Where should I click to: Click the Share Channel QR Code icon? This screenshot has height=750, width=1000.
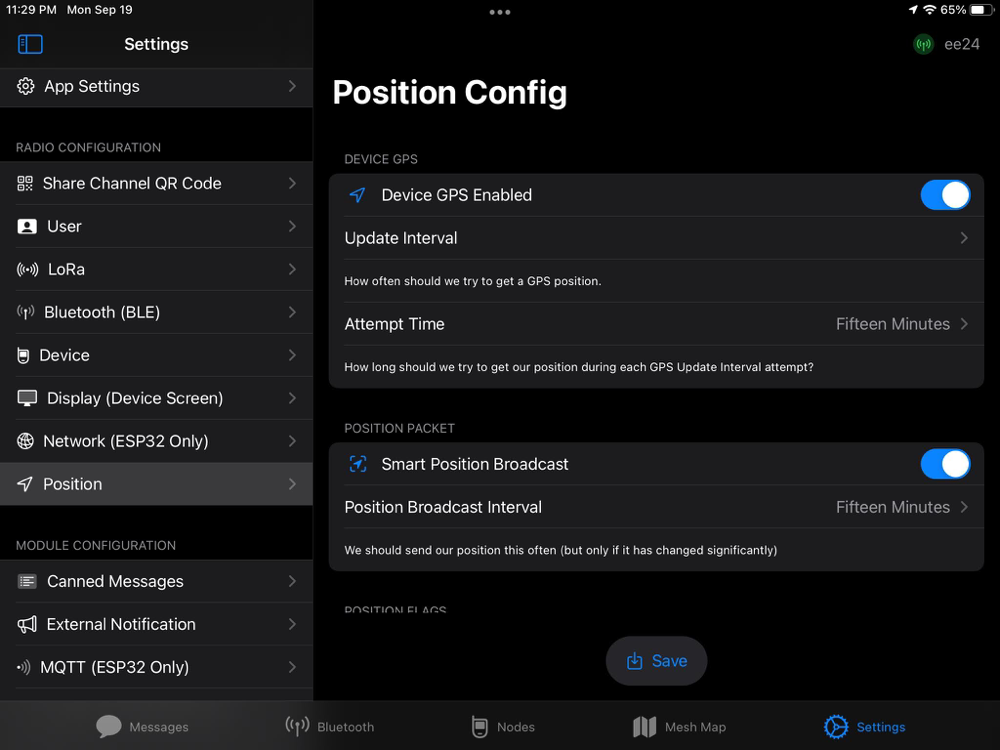pyautogui.click(x=26, y=184)
